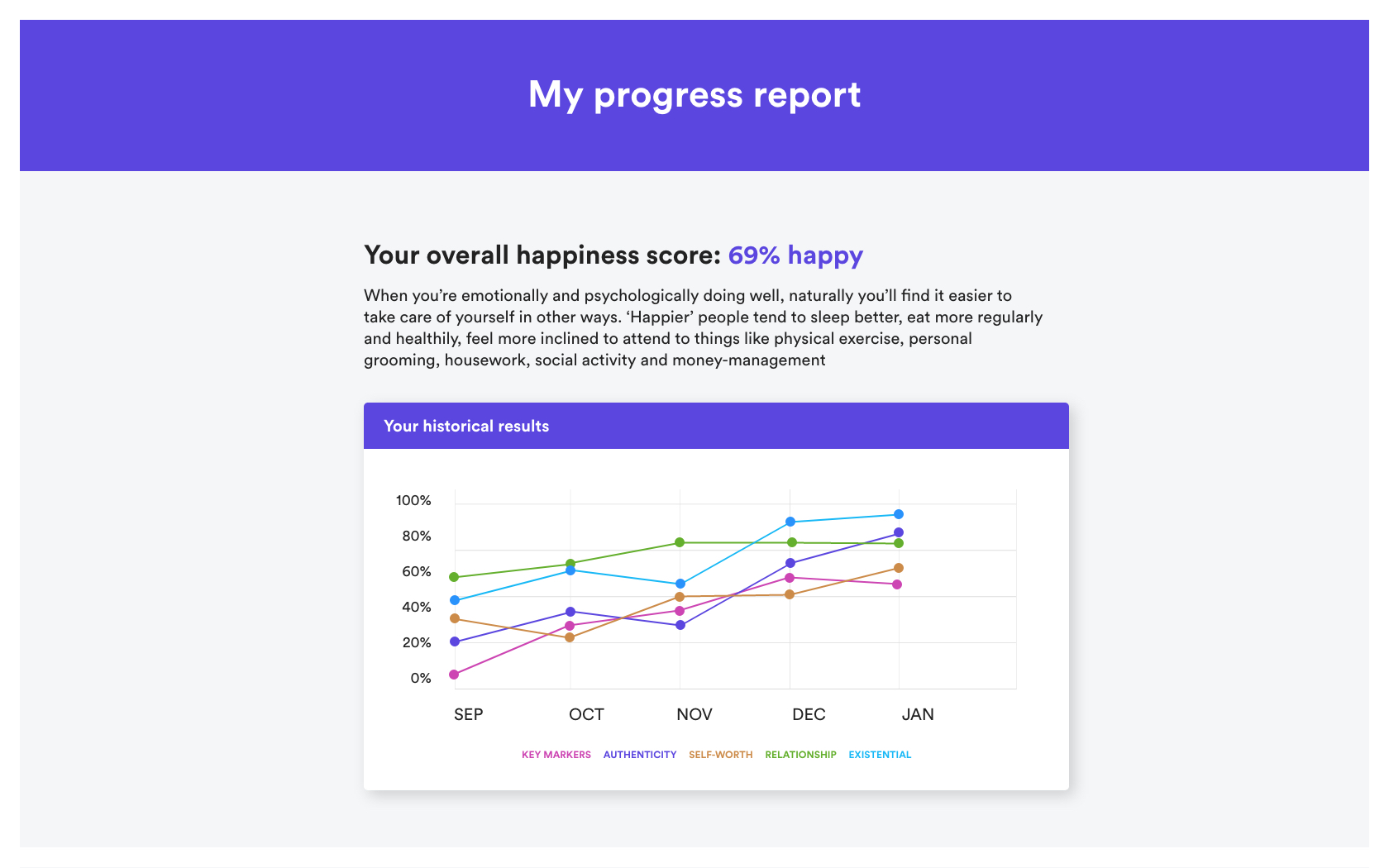This screenshot has height=868, width=1389.
Task: Select the Self-Worth data point for October
Action: pyautogui.click(x=570, y=637)
